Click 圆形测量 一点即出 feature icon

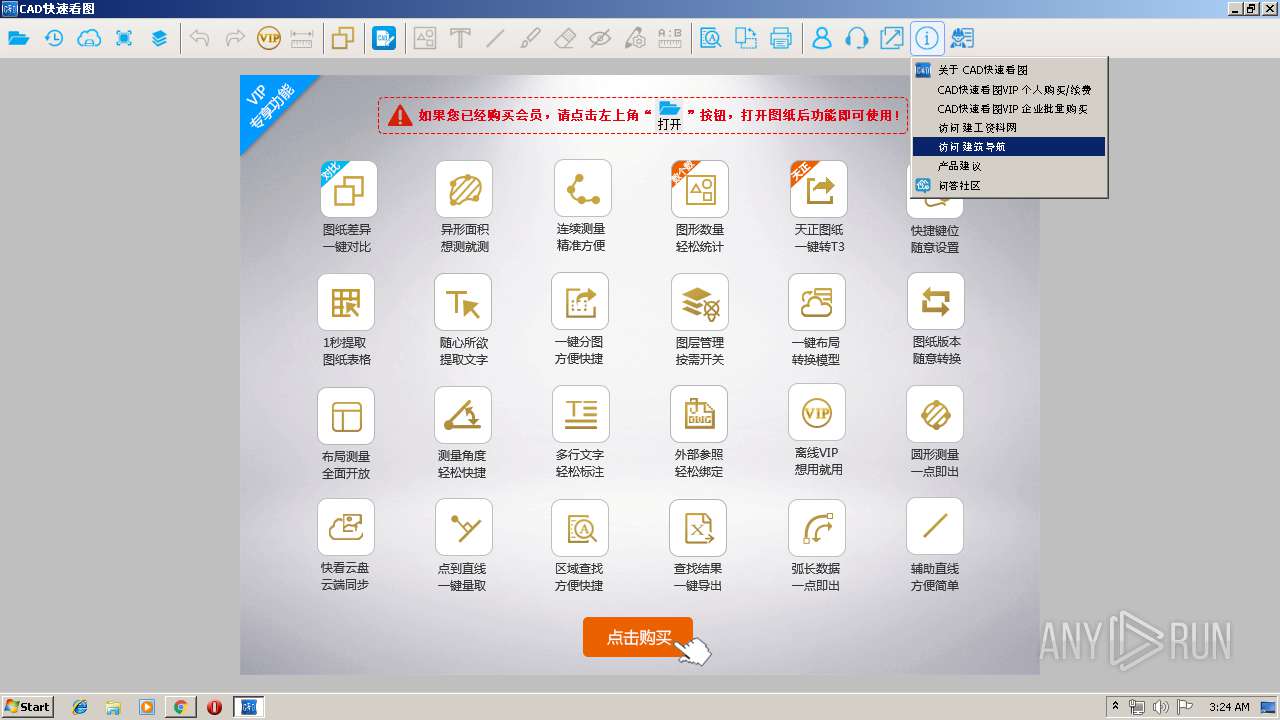(935, 414)
